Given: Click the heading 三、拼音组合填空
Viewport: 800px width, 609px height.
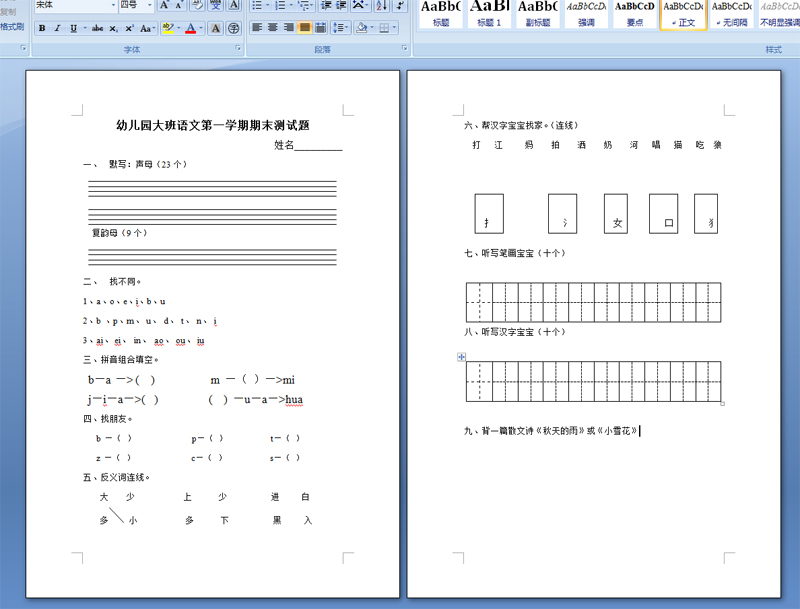Looking at the screenshot, I should pos(120,360).
